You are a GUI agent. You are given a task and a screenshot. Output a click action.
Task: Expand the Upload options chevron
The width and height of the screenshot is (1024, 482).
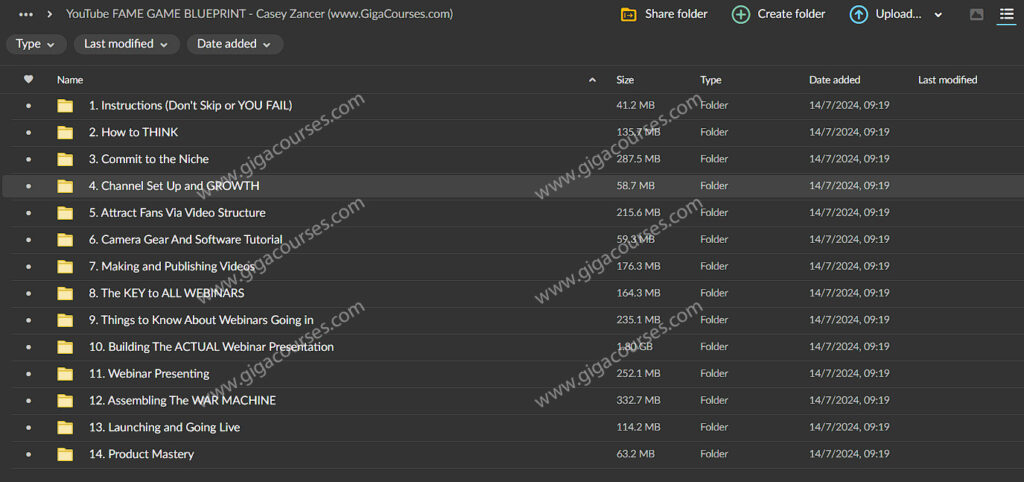point(938,14)
